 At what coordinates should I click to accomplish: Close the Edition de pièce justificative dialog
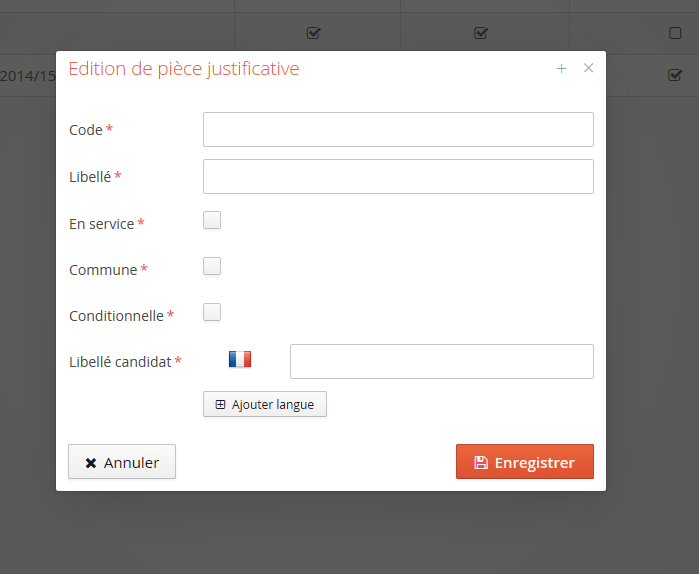588,68
